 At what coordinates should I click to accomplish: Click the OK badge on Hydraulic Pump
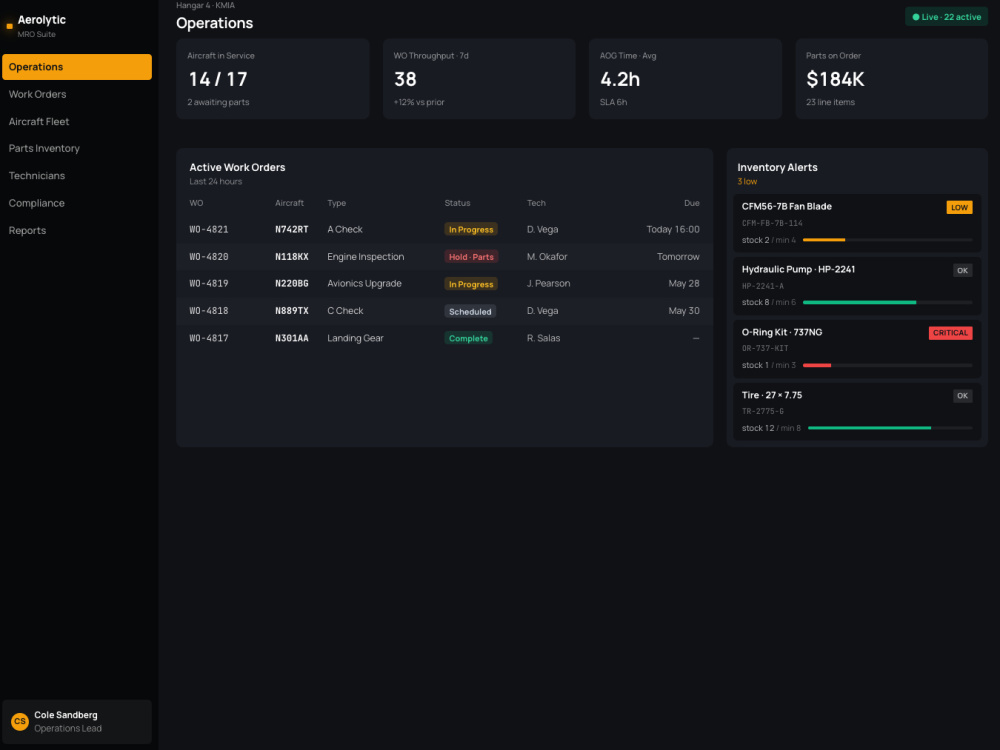[962, 270]
